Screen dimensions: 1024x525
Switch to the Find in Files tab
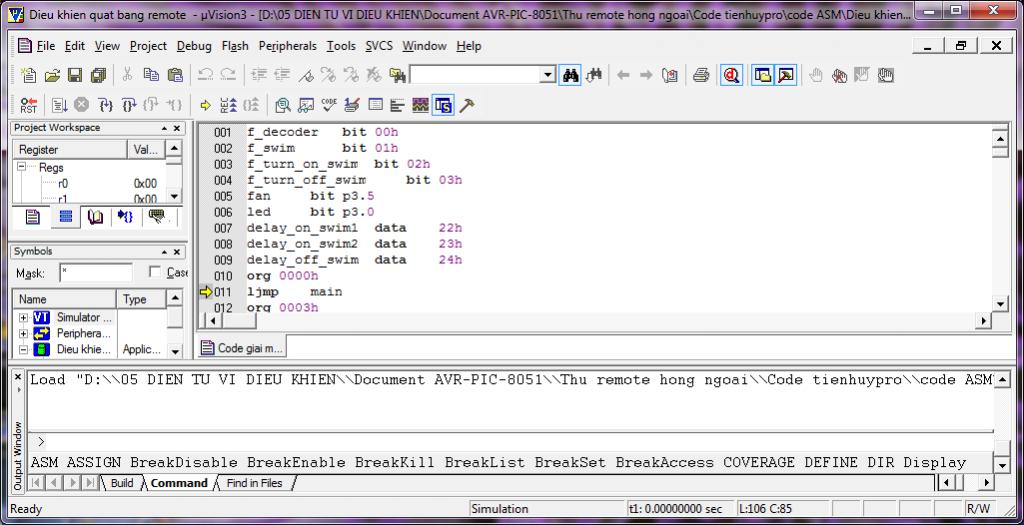coord(254,483)
